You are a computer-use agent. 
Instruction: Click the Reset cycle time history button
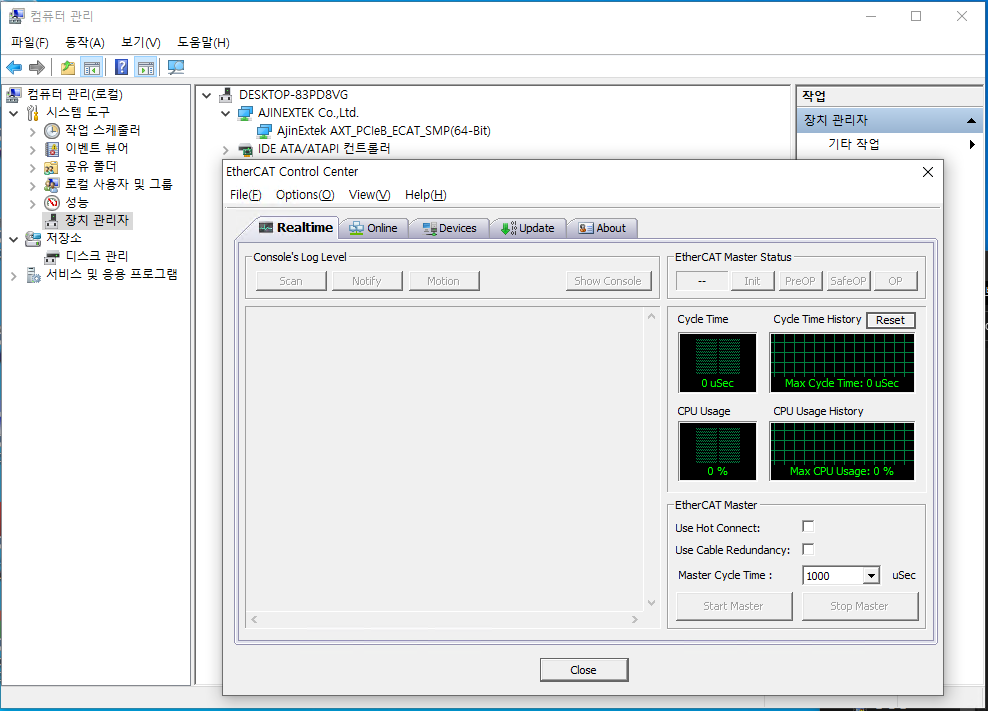[x=890, y=320]
